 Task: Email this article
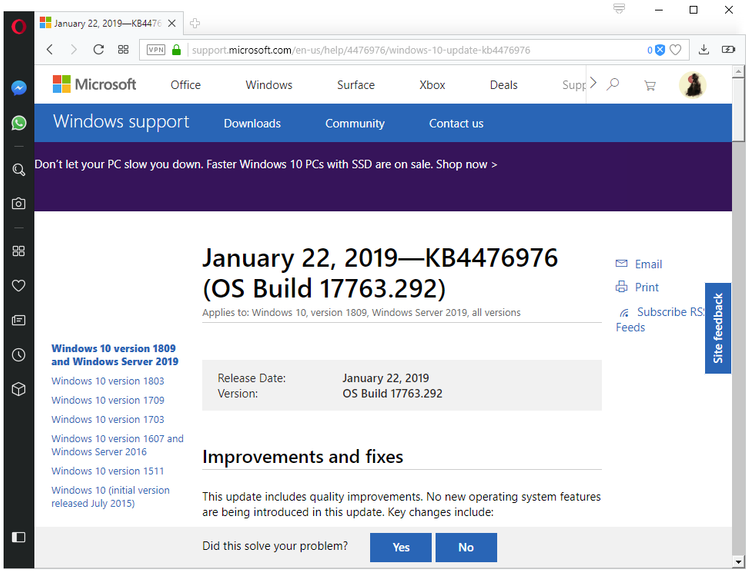pos(639,264)
